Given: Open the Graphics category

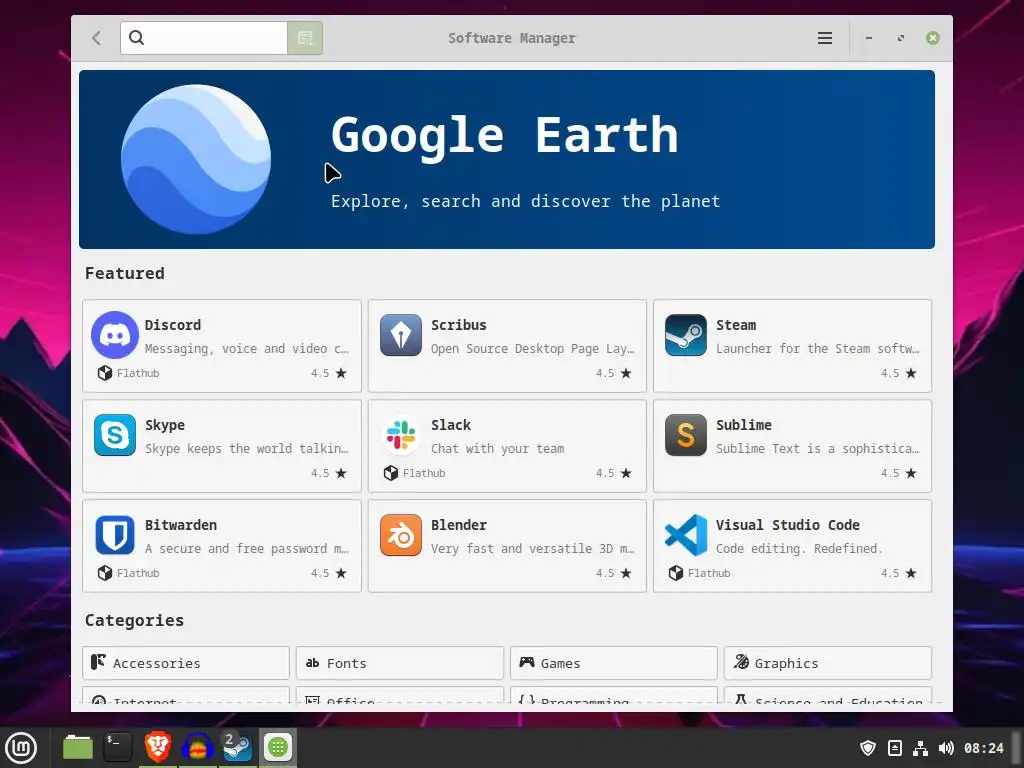Looking at the screenshot, I should [827, 663].
